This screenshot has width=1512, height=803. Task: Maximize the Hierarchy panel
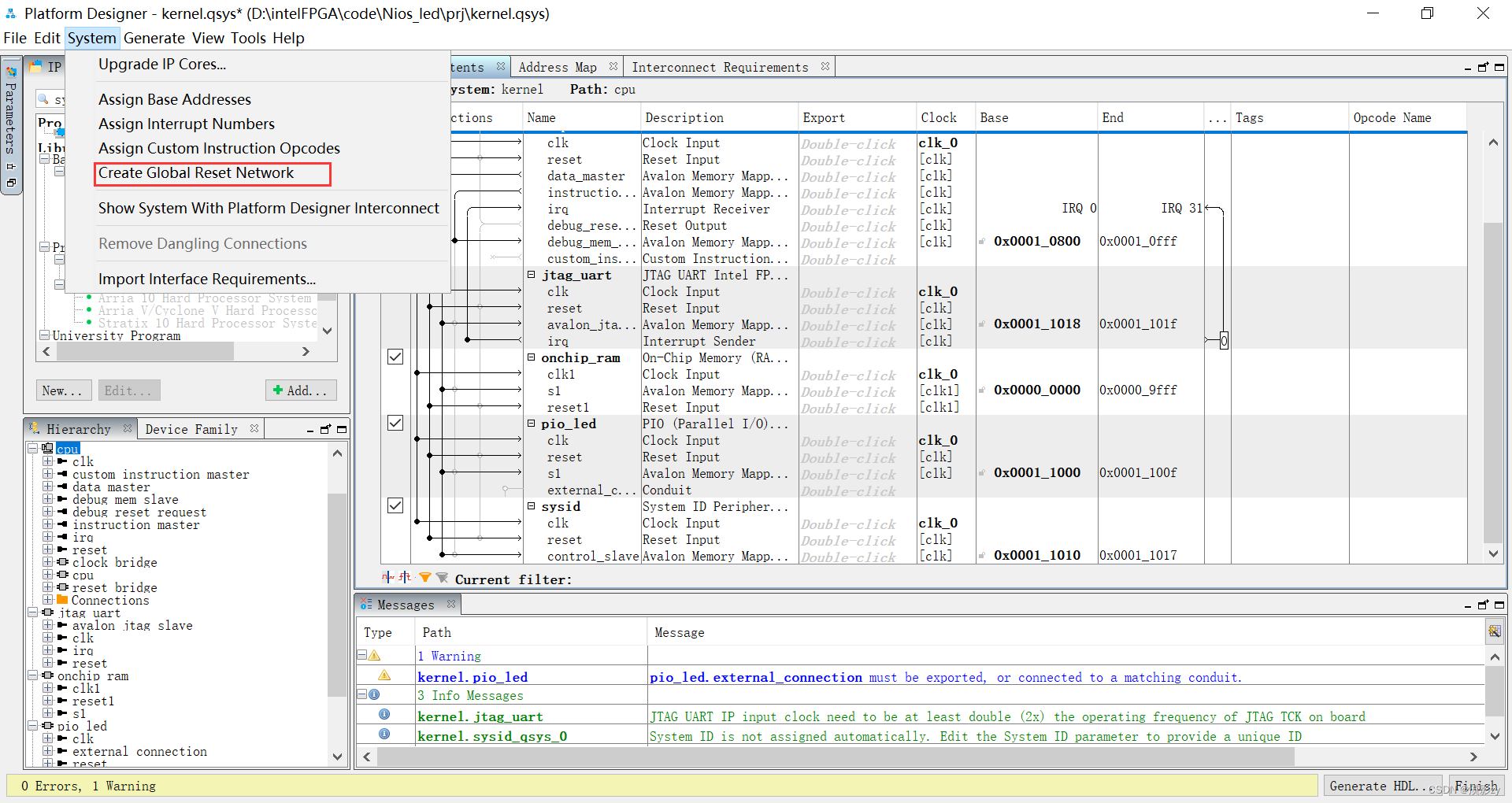[x=342, y=429]
